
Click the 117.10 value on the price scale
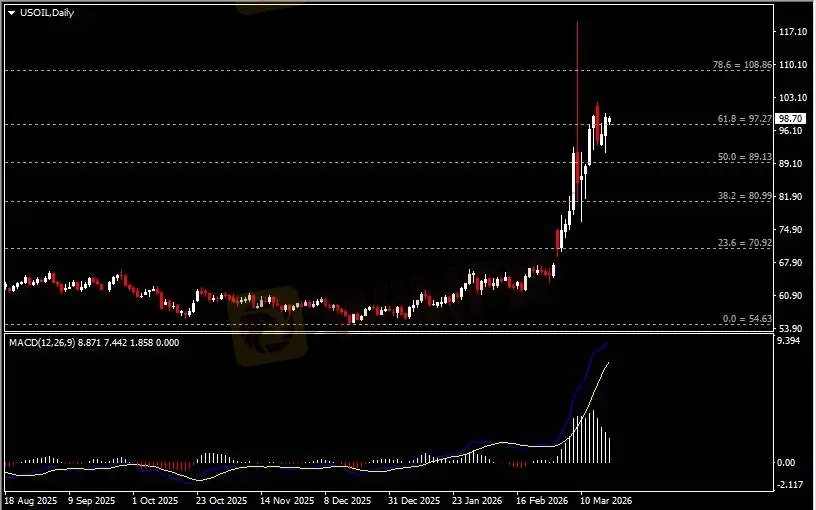point(792,32)
